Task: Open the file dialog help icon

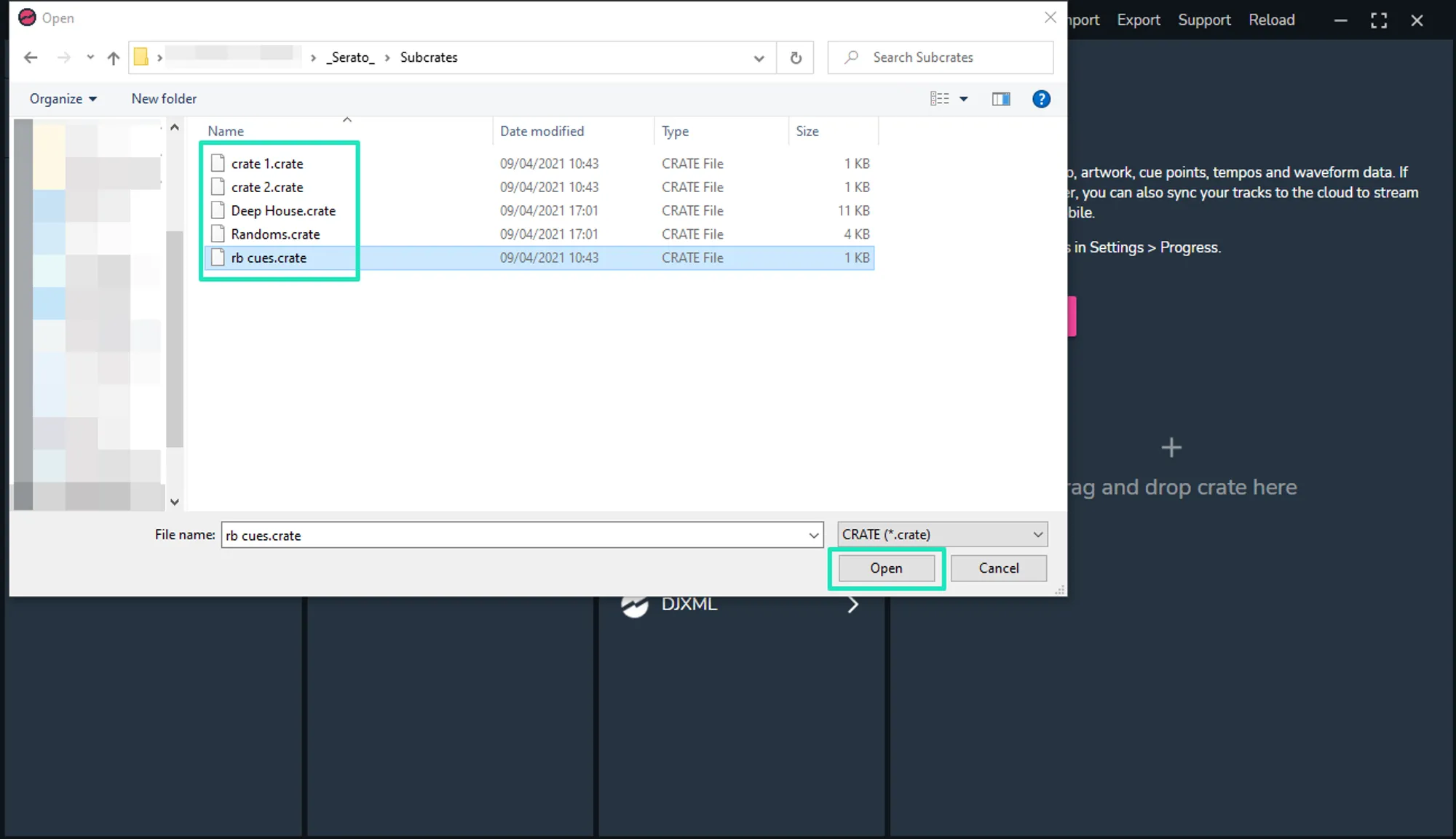Action: [x=1041, y=99]
